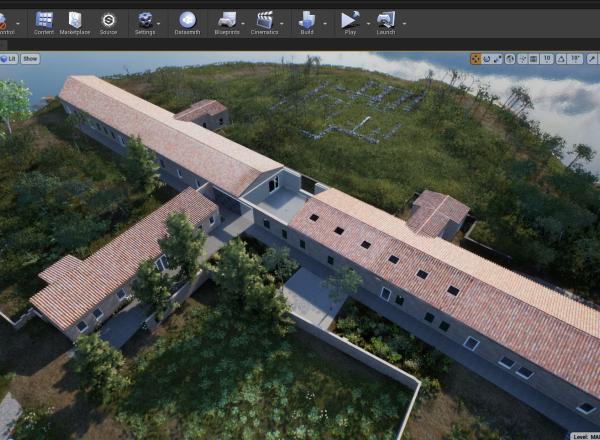Click Play to start the level
Image resolution: width=600 pixels, height=440 pixels.
pos(350,23)
